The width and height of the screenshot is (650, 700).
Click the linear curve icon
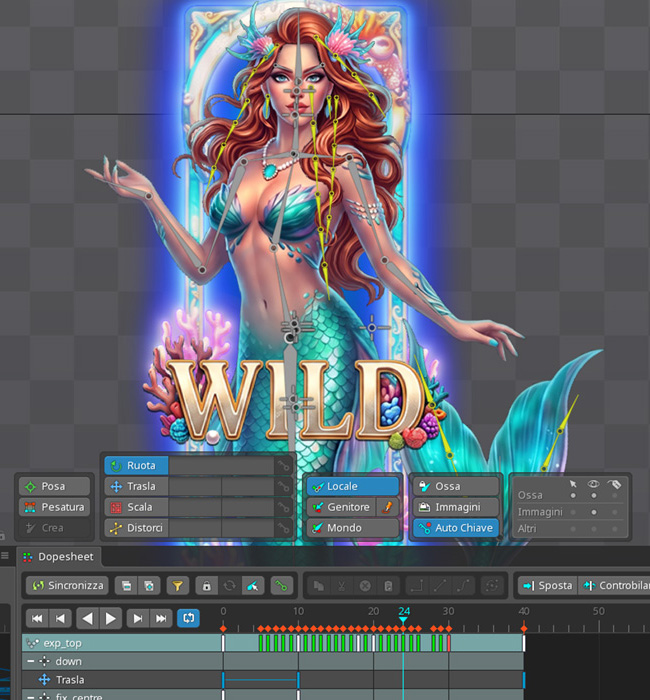440,585
